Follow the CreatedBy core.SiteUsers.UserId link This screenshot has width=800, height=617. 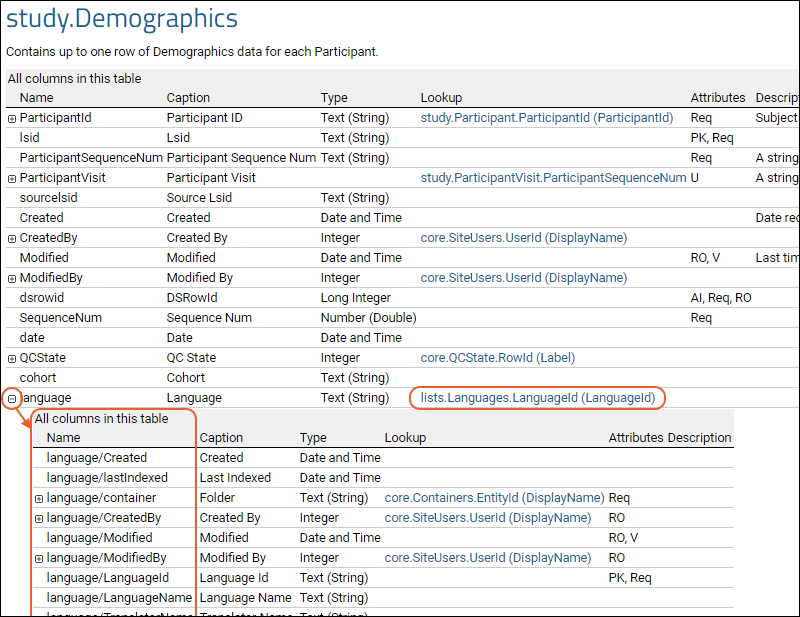(x=523, y=238)
